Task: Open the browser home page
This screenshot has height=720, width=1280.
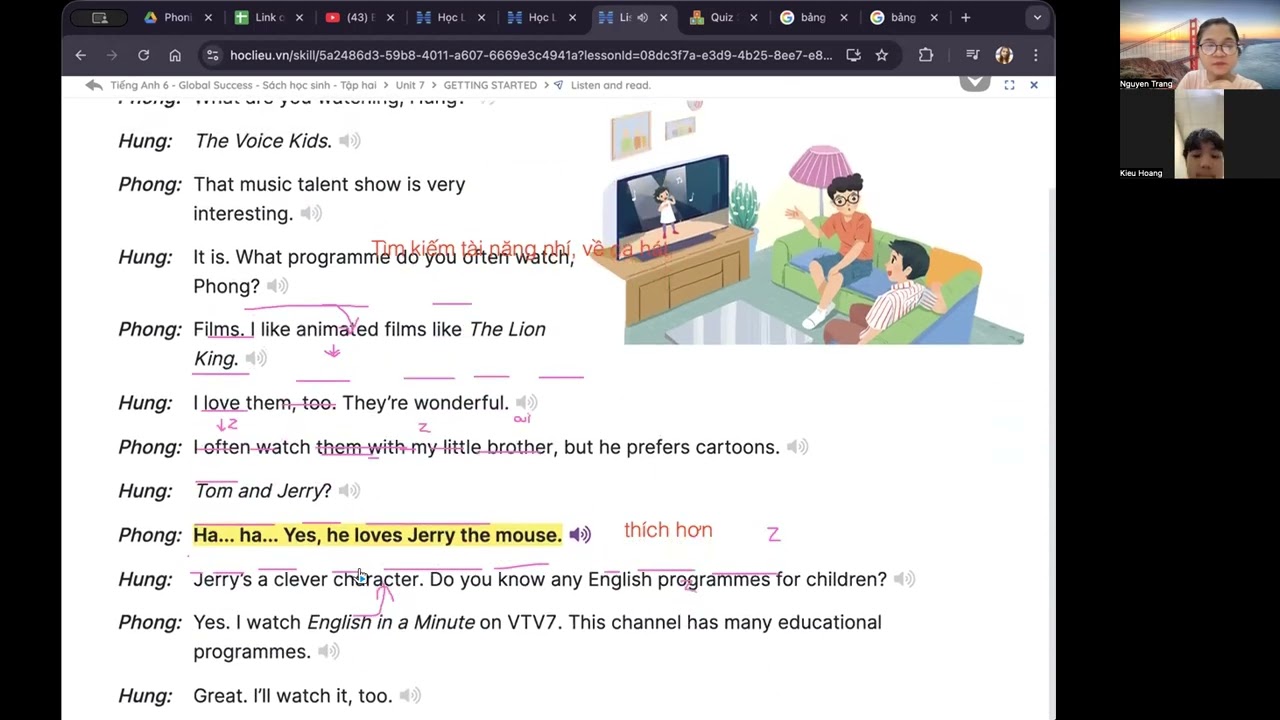Action: click(175, 55)
